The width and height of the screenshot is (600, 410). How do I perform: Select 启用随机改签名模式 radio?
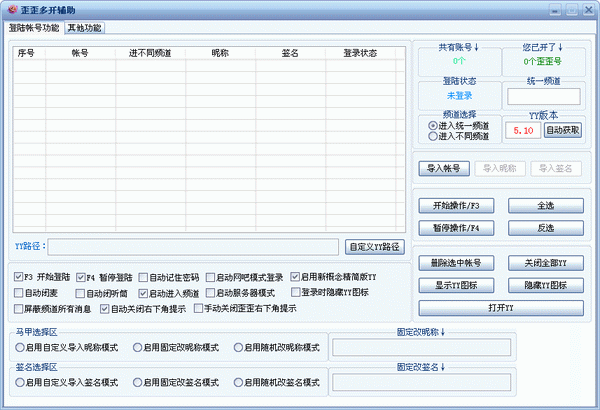[x=238, y=382]
